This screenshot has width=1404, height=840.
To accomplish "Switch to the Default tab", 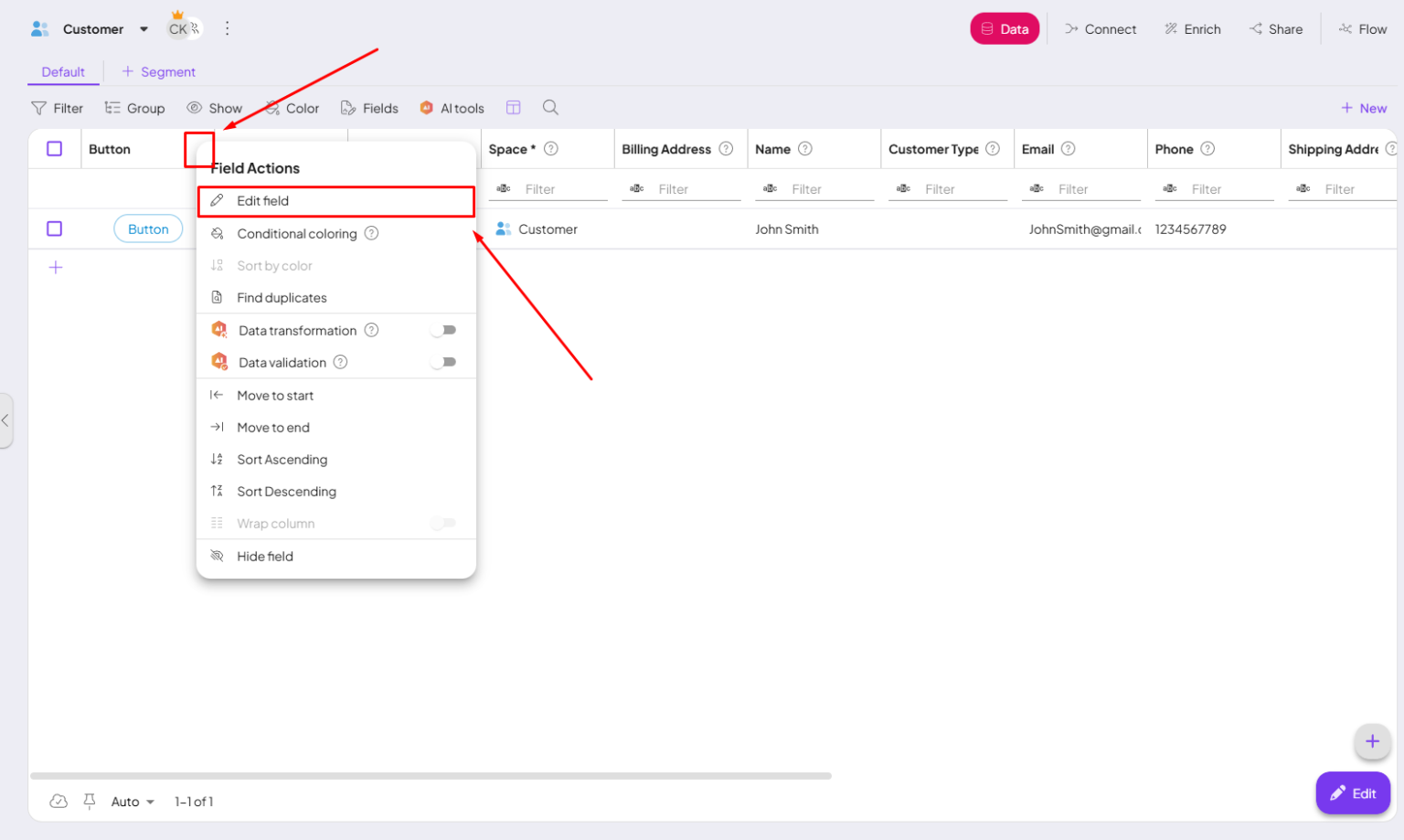I will (x=63, y=71).
